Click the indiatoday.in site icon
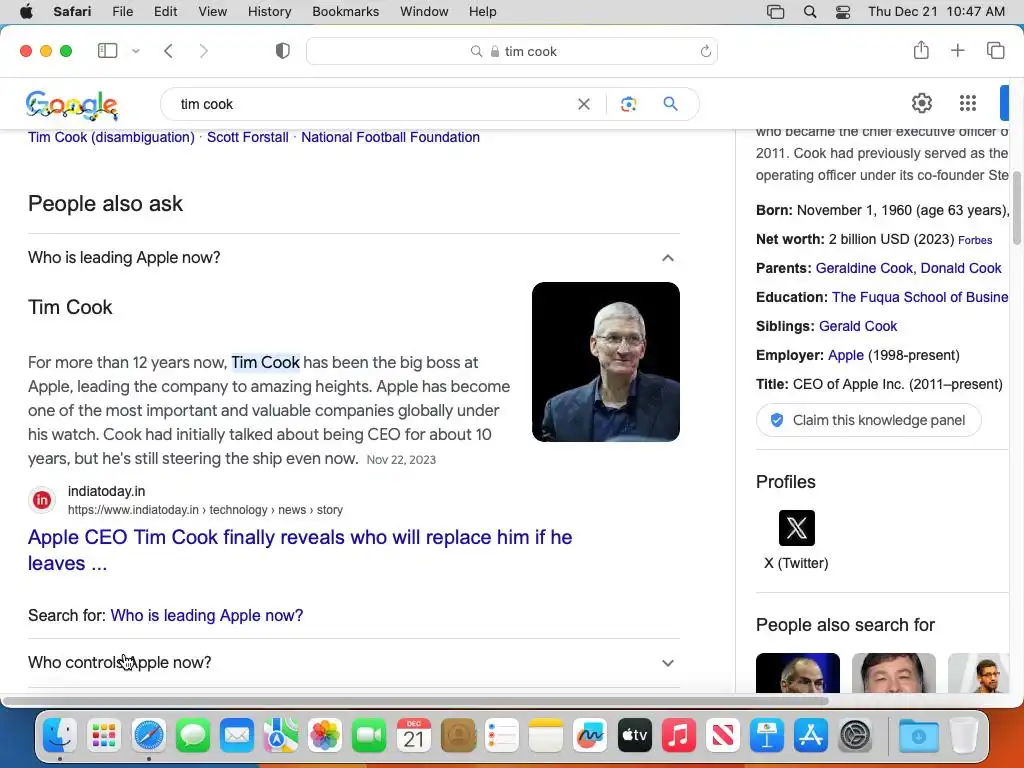 (42, 500)
